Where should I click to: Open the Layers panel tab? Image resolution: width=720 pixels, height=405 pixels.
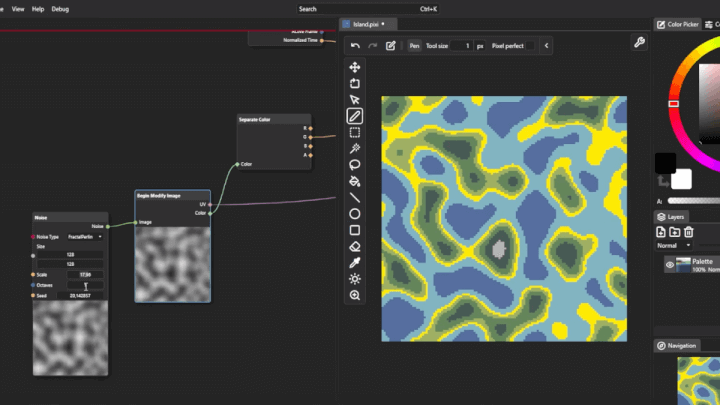[670, 217]
